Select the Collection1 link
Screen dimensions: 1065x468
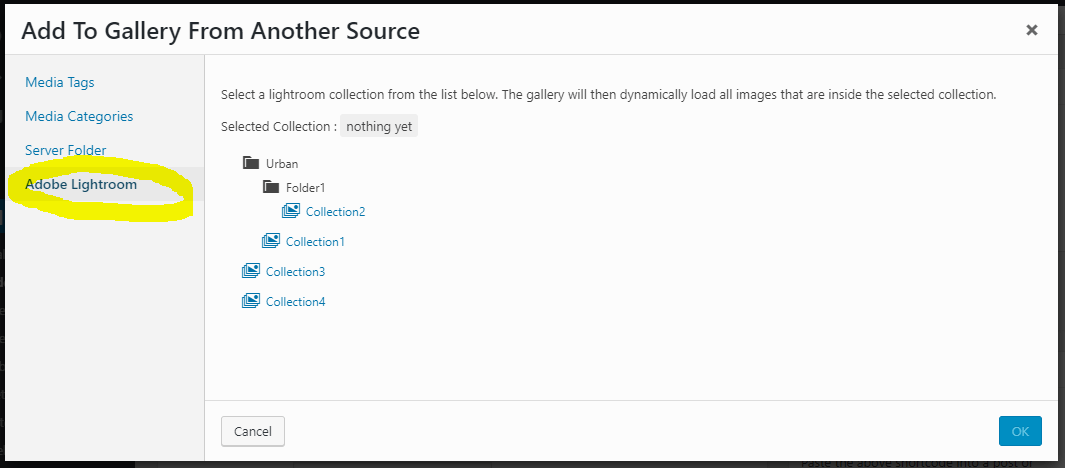point(315,242)
